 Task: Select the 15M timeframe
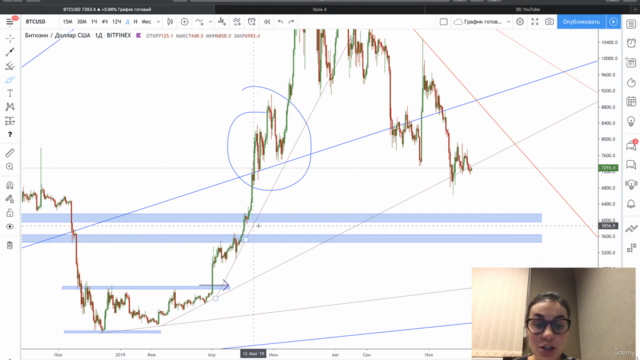pos(68,22)
